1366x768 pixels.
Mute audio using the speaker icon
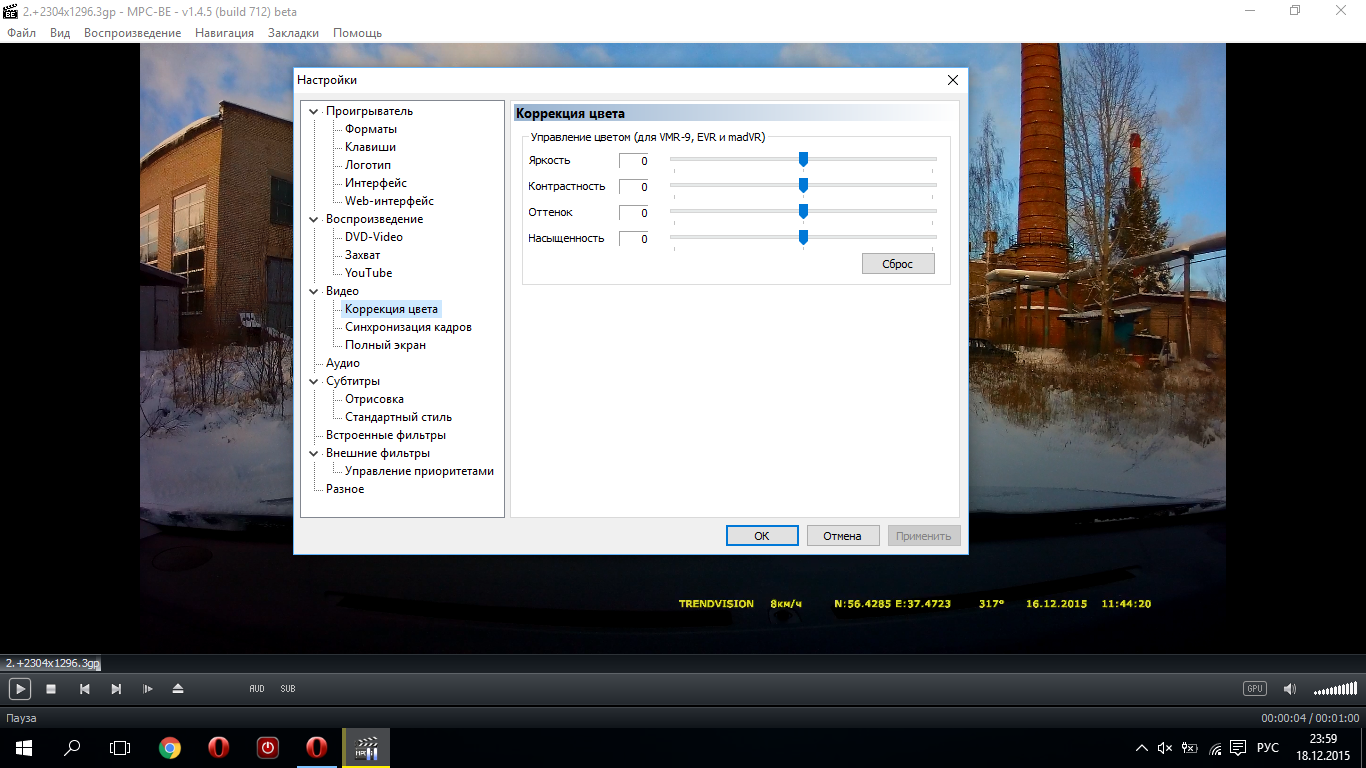point(1289,689)
